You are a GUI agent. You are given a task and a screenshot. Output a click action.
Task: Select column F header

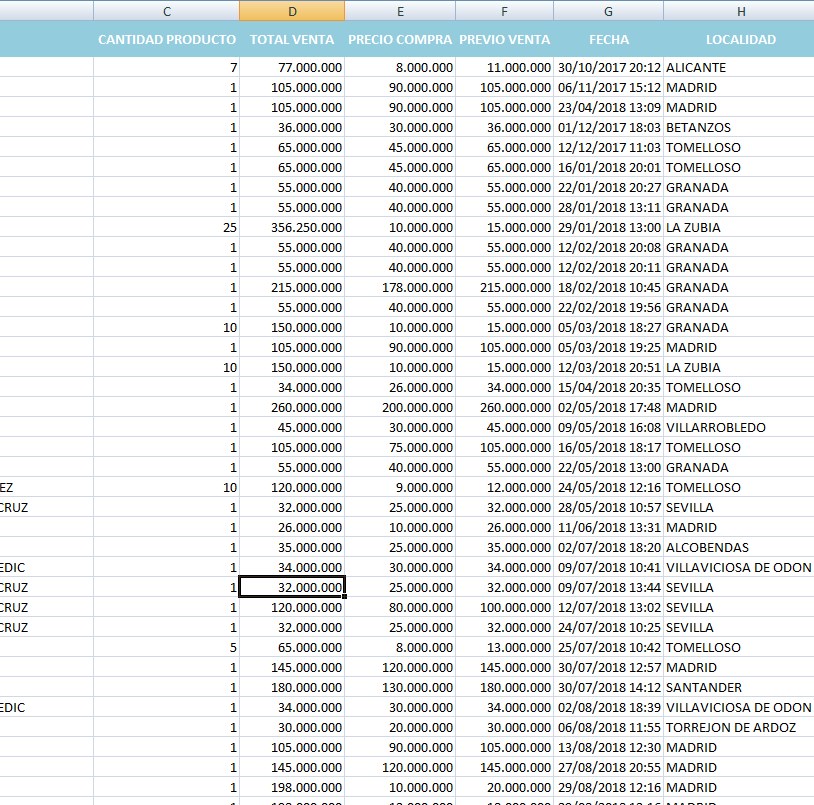point(505,11)
